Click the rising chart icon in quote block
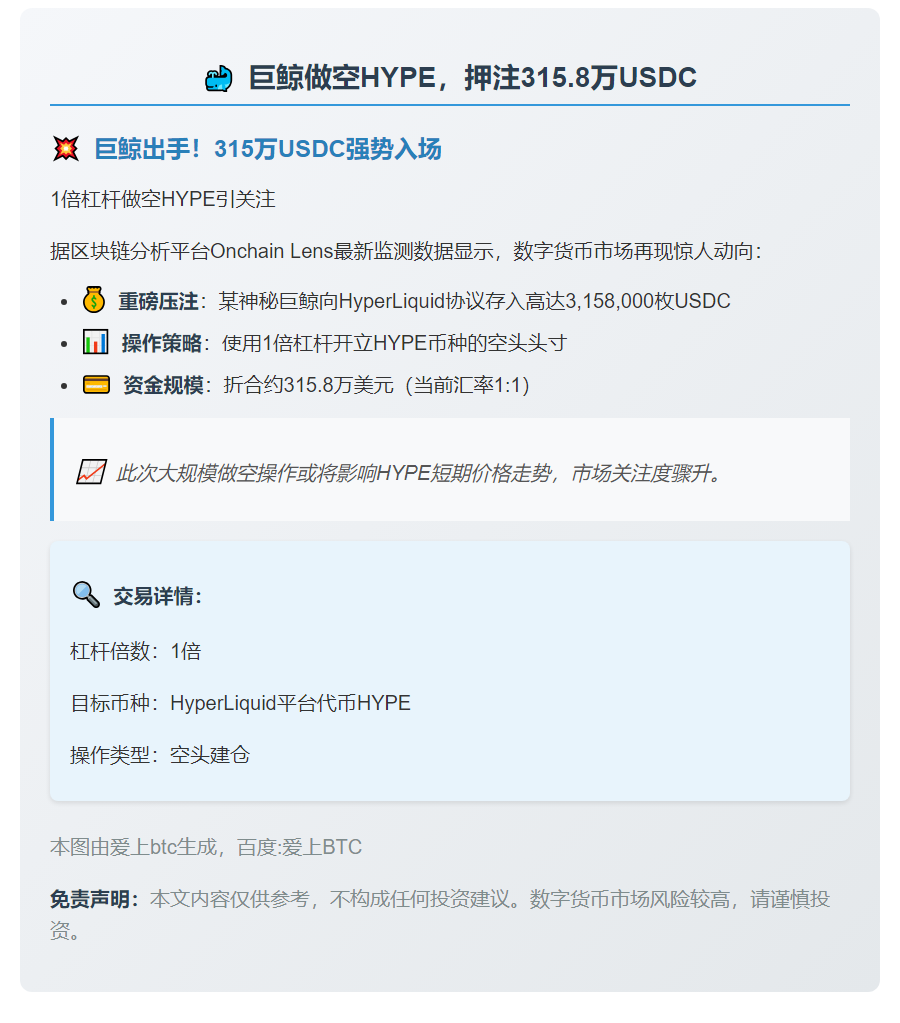 [x=91, y=472]
